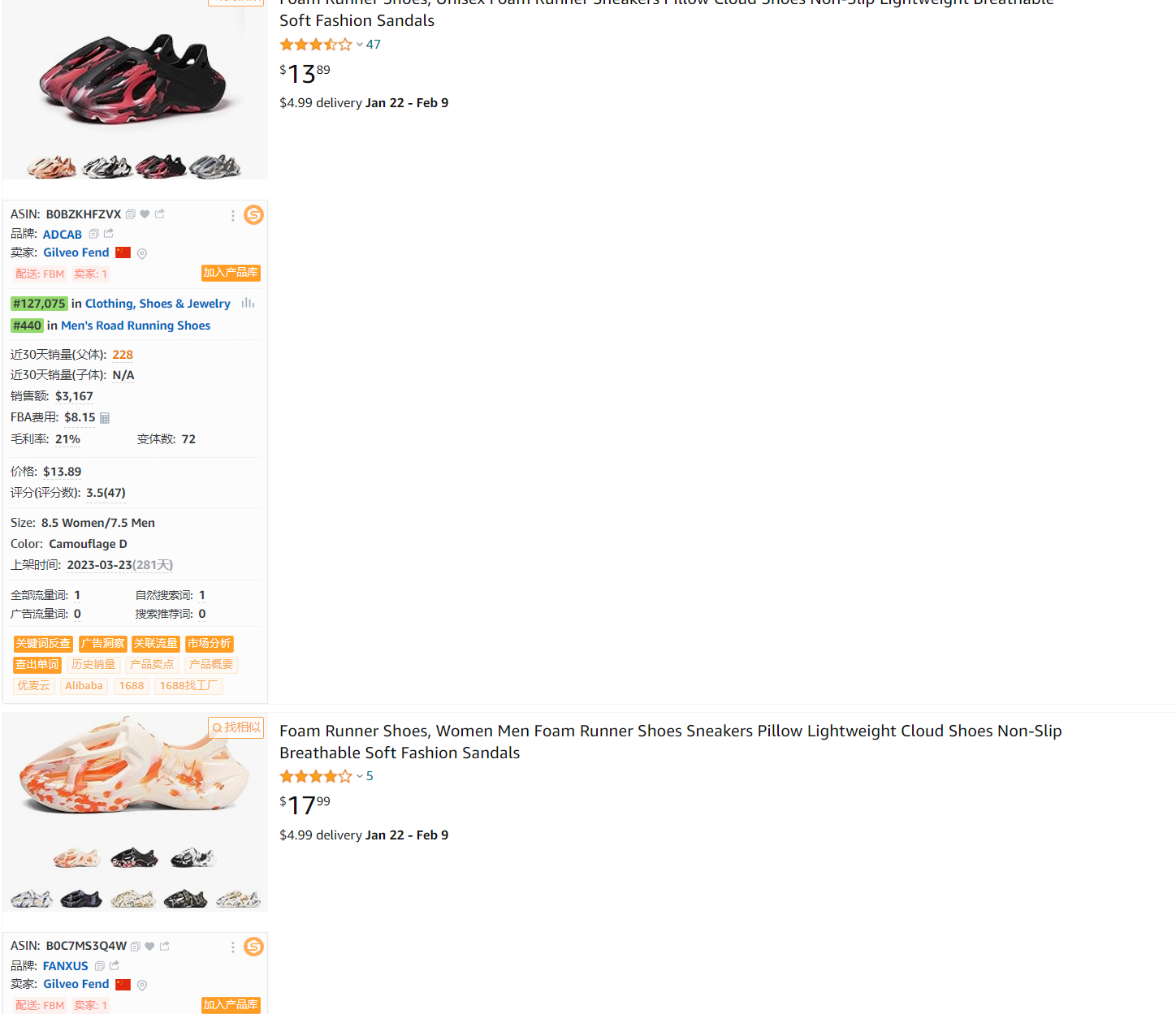The image size is (1176, 1014).
Task: Expand rating breakdown next to 47 reviews
Action: (x=359, y=45)
